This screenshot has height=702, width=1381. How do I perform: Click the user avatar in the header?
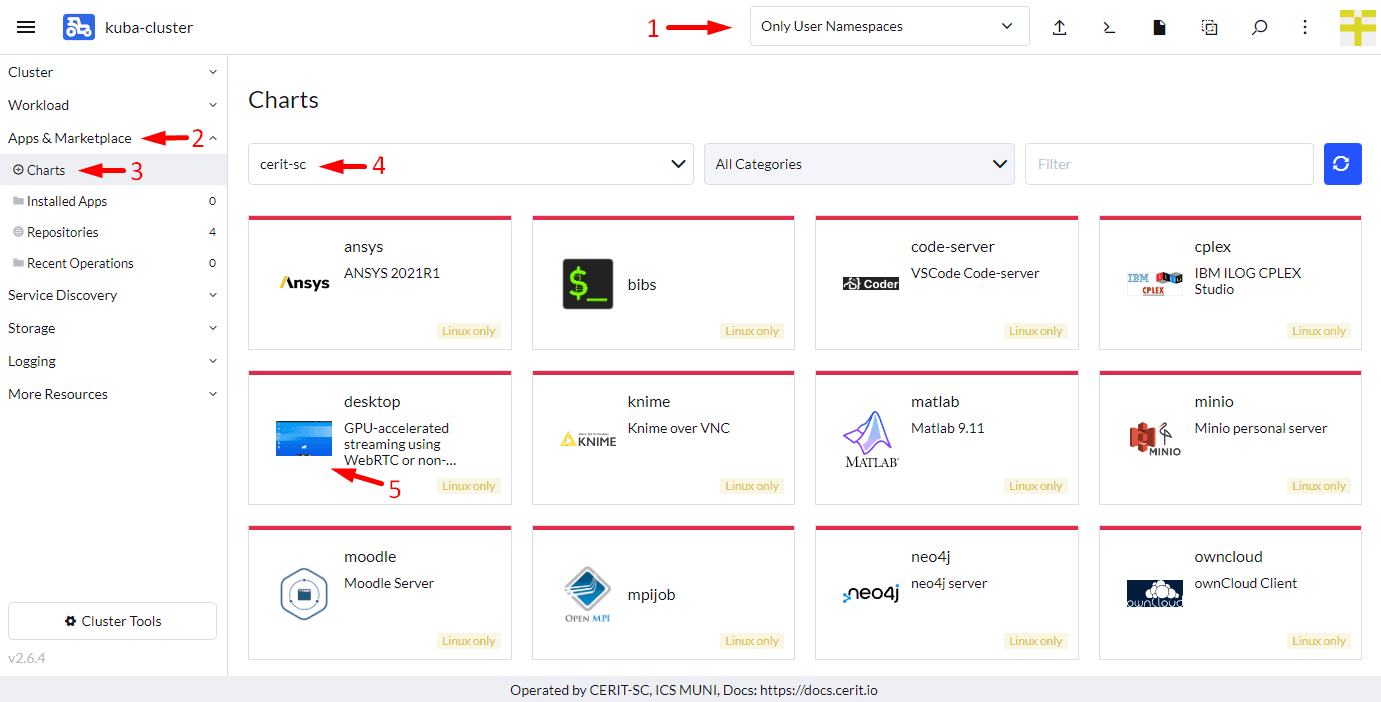point(1357,27)
